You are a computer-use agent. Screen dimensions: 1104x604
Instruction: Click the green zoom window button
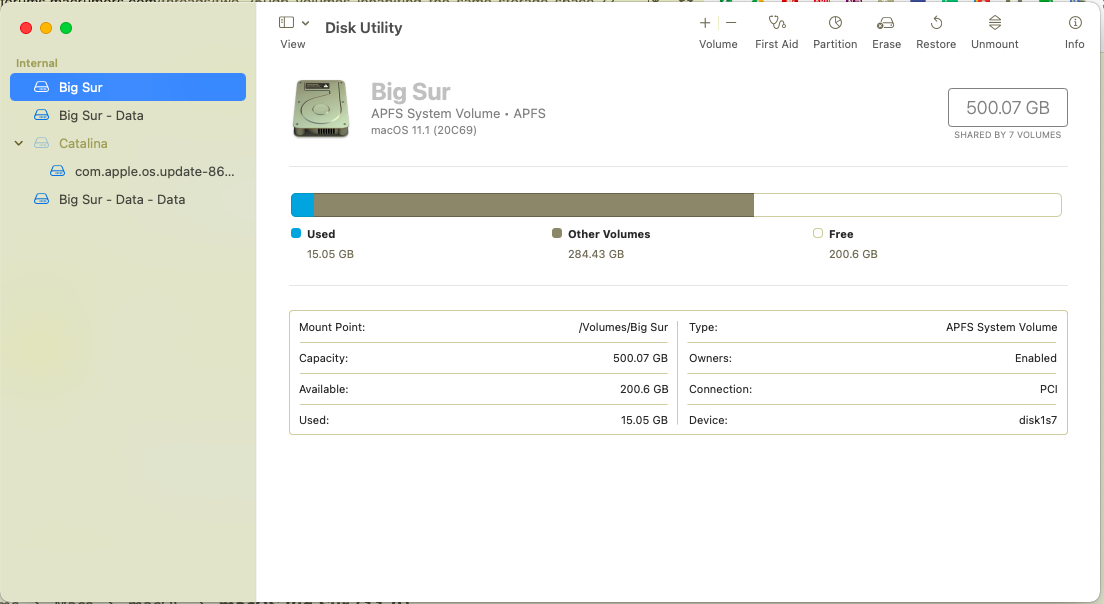click(x=66, y=28)
